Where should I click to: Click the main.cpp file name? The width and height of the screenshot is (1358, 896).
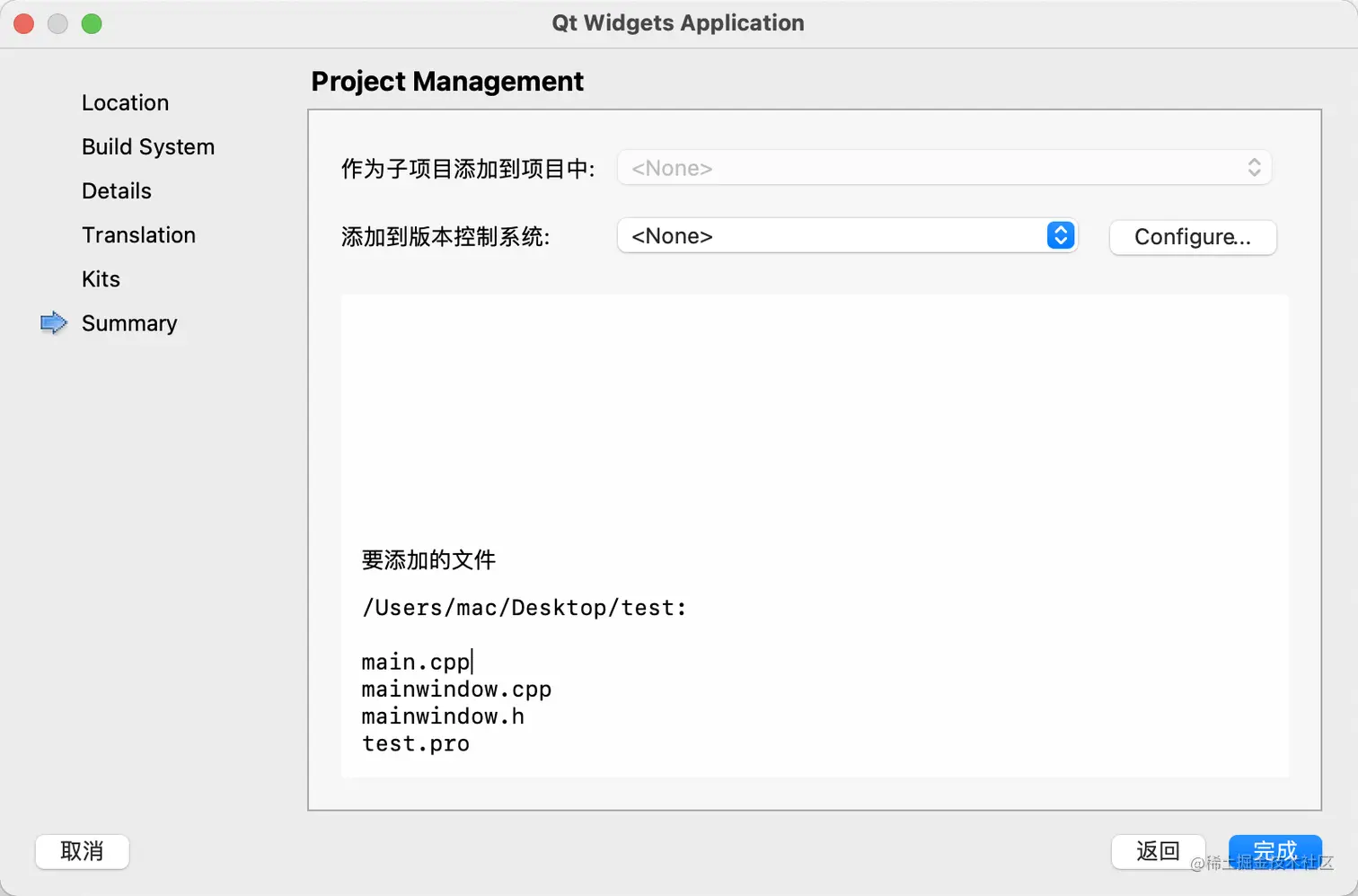click(x=416, y=663)
